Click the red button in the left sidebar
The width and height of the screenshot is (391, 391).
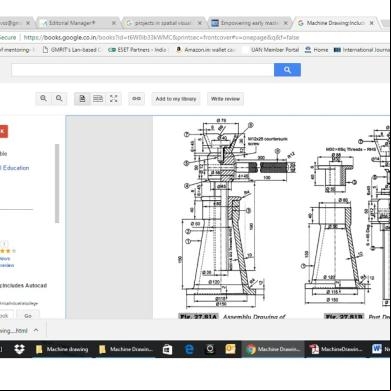click(x=3, y=131)
